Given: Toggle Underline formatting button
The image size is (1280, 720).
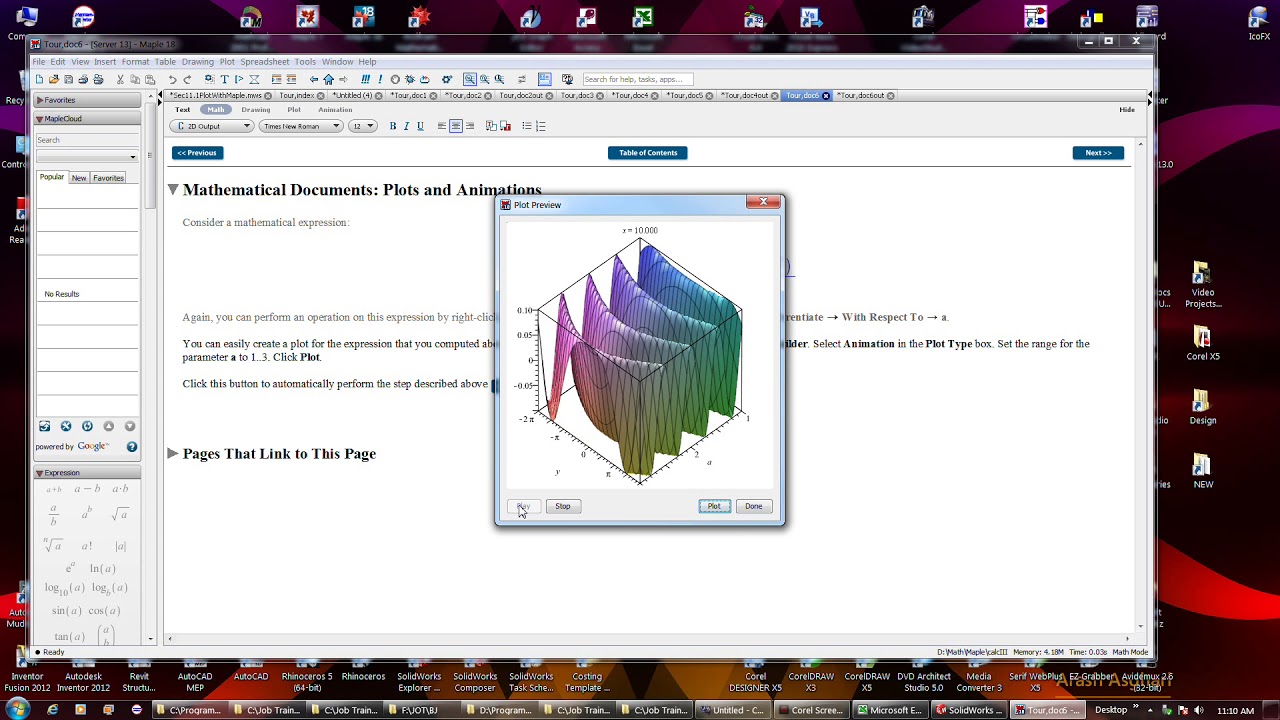Looking at the screenshot, I should 420,126.
